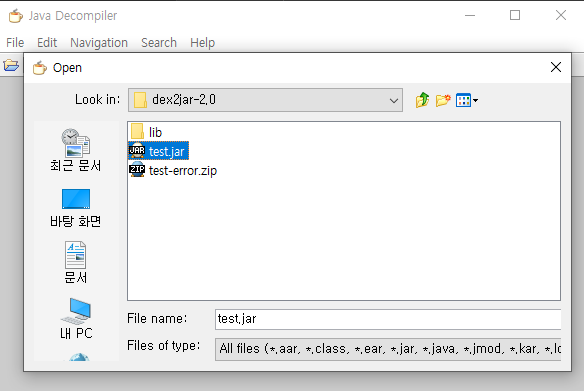Click the ZIP icon next to test-error.zip
The width and height of the screenshot is (584, 391).
pyautogui.click(x=137, y=170)
